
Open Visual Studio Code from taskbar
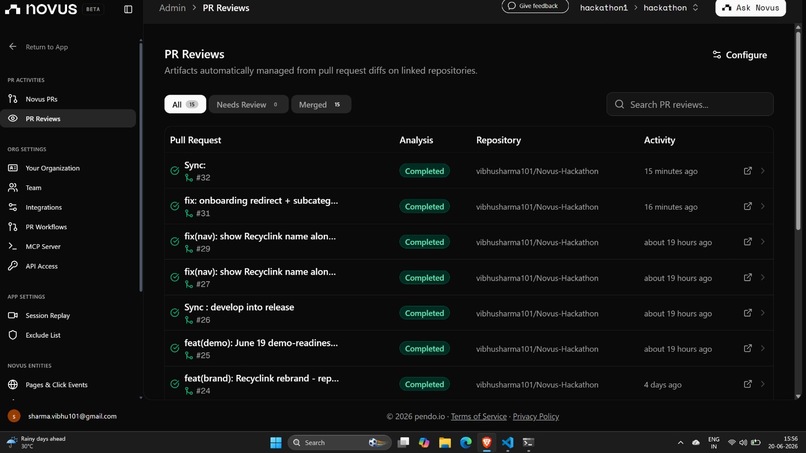[x=507, y=442]
